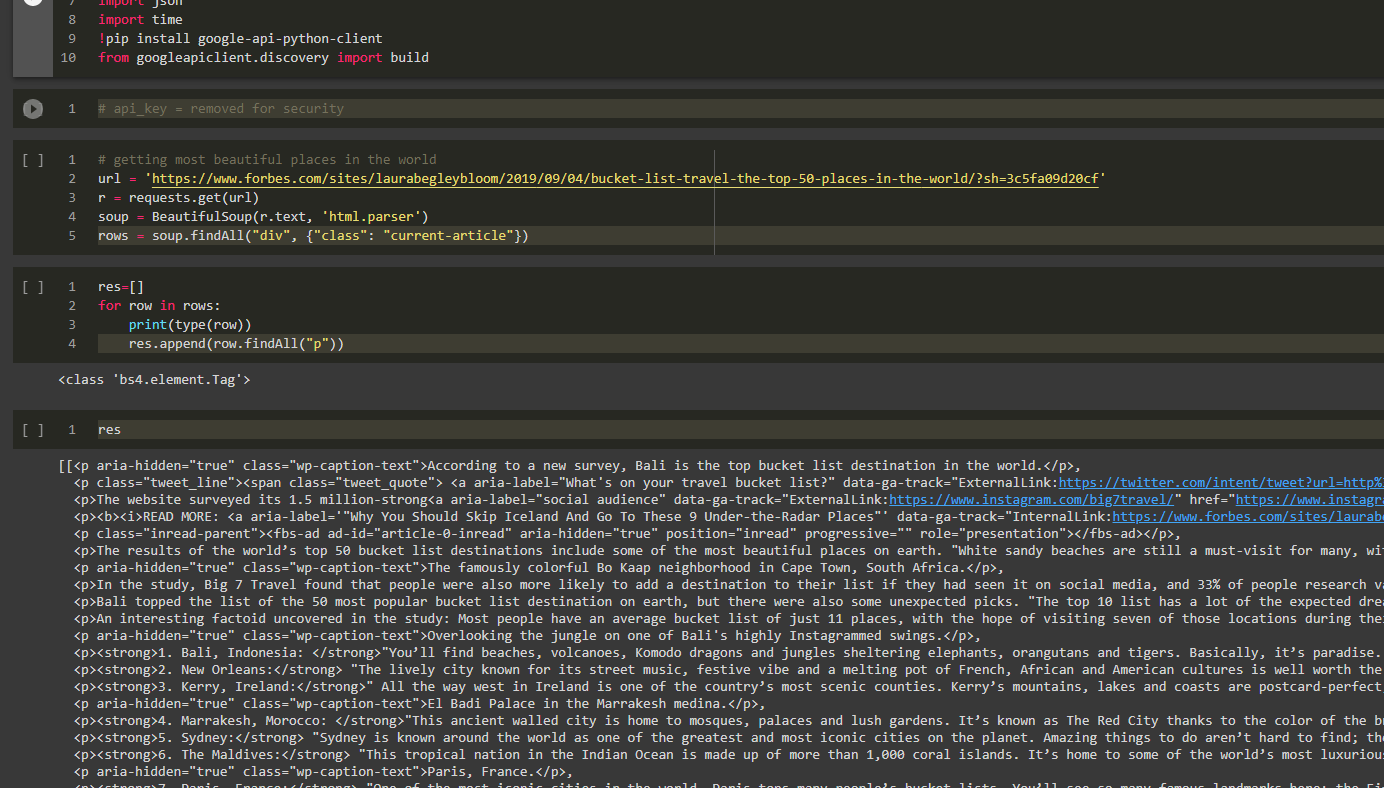Click output entry '3. Kerry, Ireland:'
The image size is (1384, 788).
click(729, 687)
